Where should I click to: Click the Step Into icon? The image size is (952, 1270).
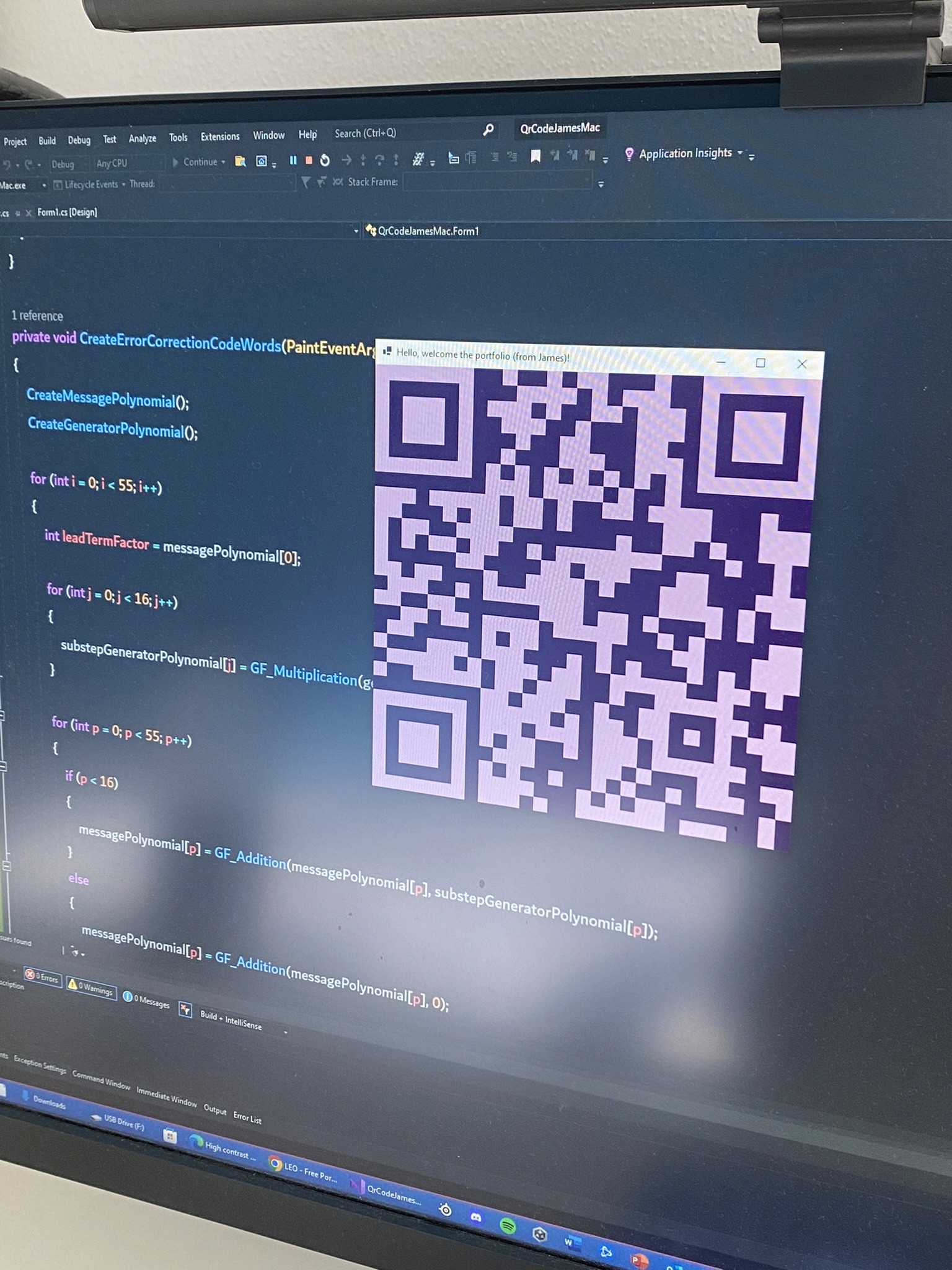coord(363,160)
